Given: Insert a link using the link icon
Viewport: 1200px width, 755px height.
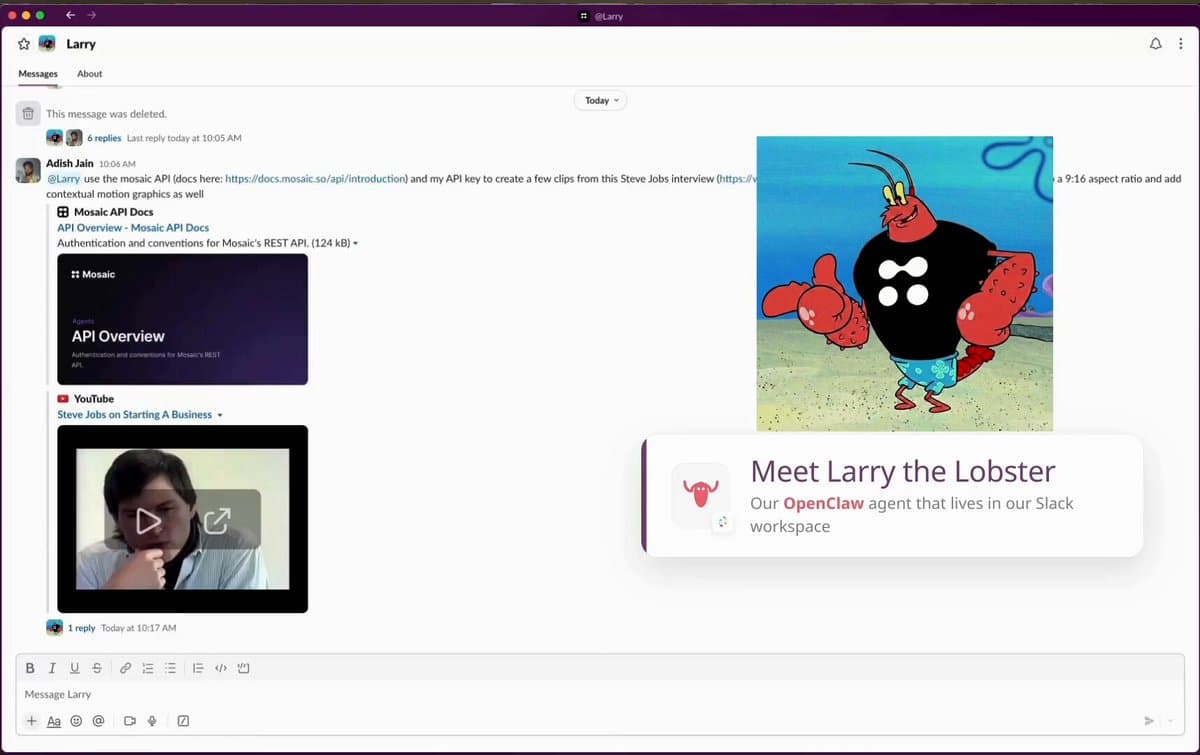Looking at the screenshot, I should (x=125, y=668).
